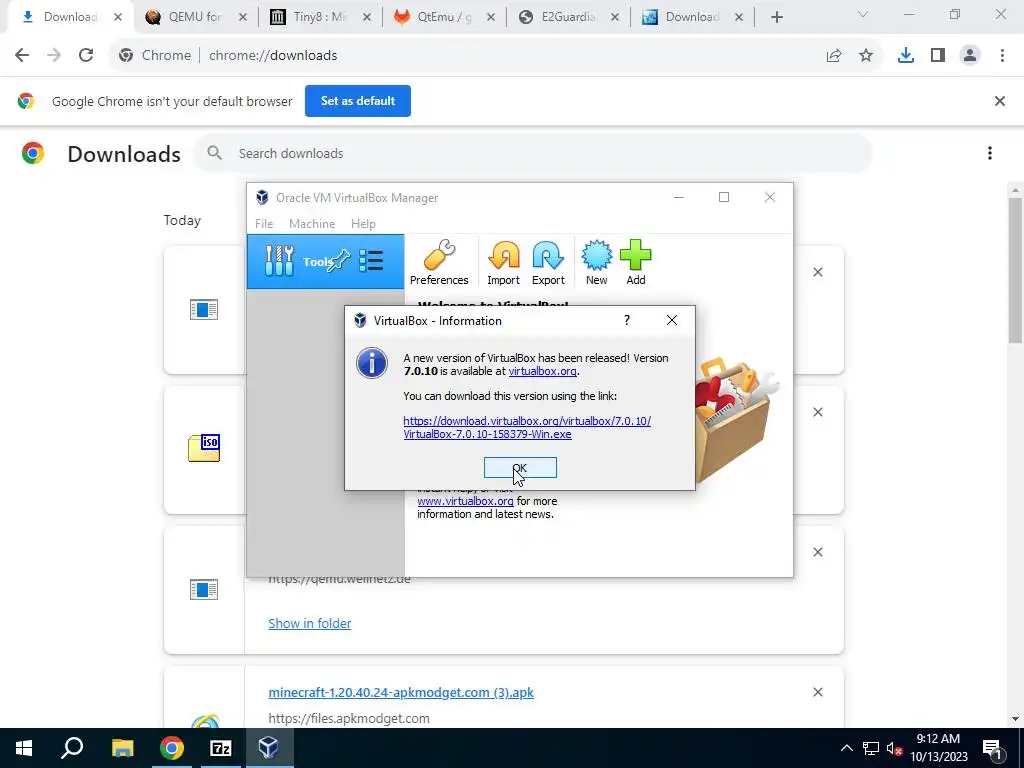Open the VirtualBox 7.0.10 download link

point(527,427)
